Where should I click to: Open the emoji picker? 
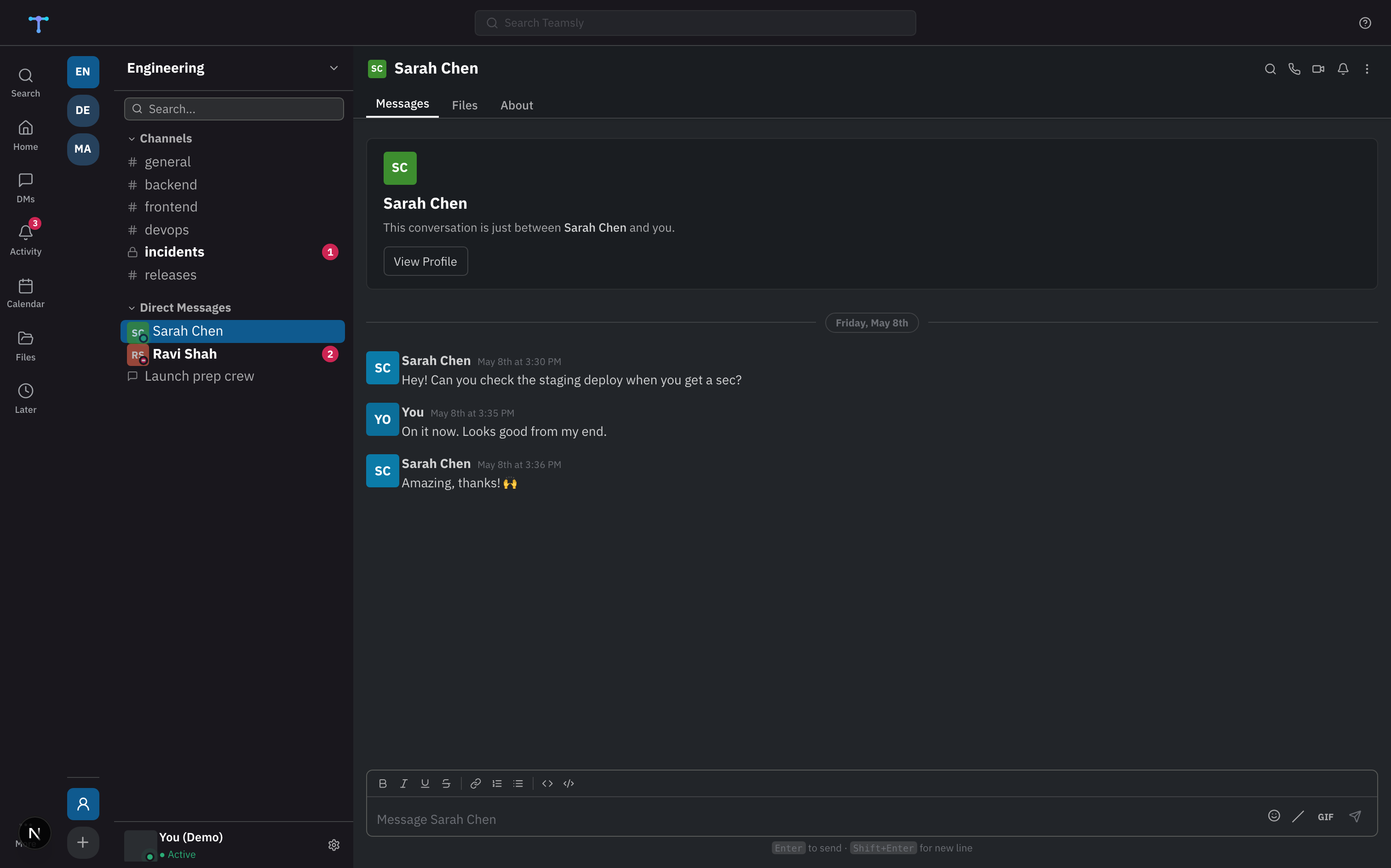point(1274,817)
